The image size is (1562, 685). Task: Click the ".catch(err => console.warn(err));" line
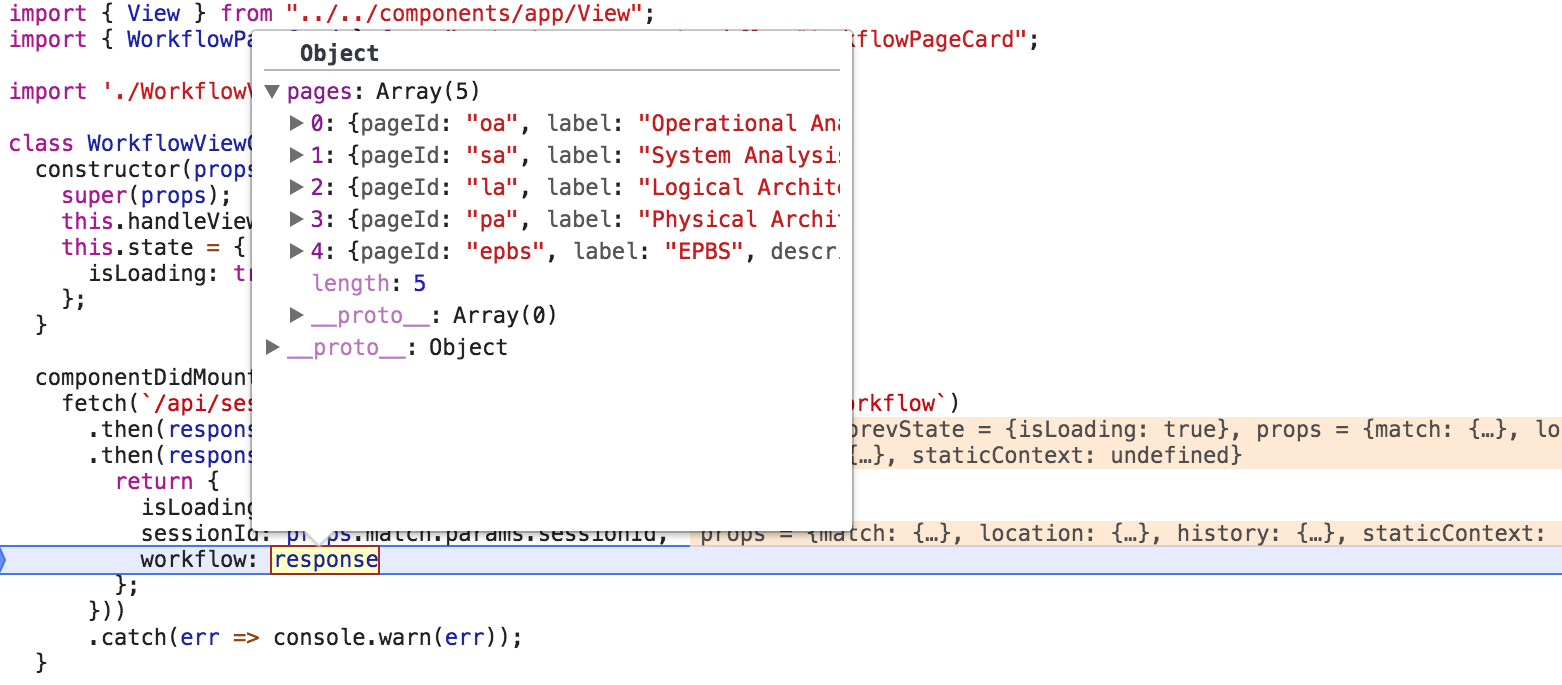pos(305,637)
